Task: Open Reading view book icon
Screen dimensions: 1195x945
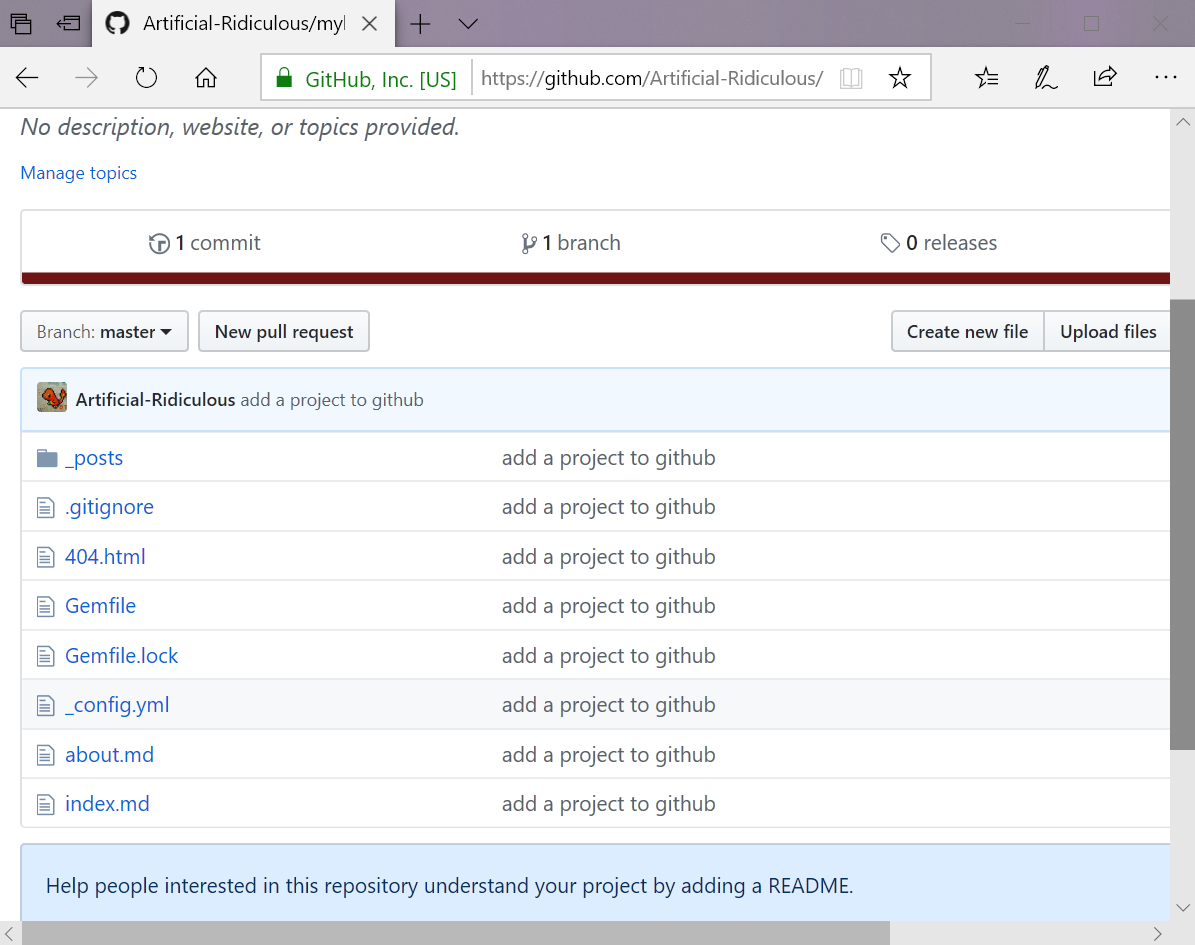Action: click(x=851, y=78)
